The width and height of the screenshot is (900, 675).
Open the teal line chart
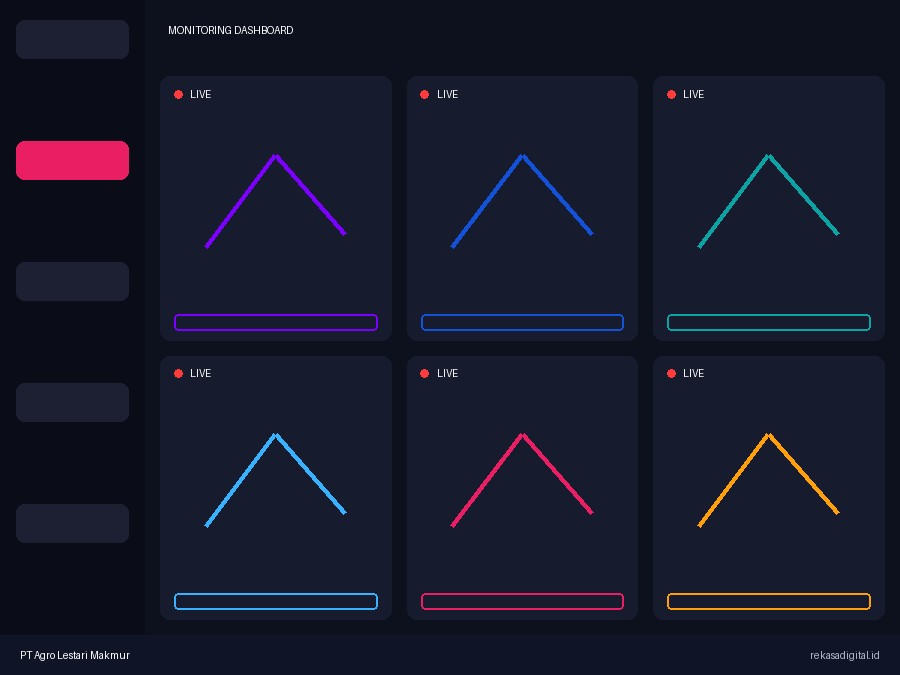(x=769, y=201)
